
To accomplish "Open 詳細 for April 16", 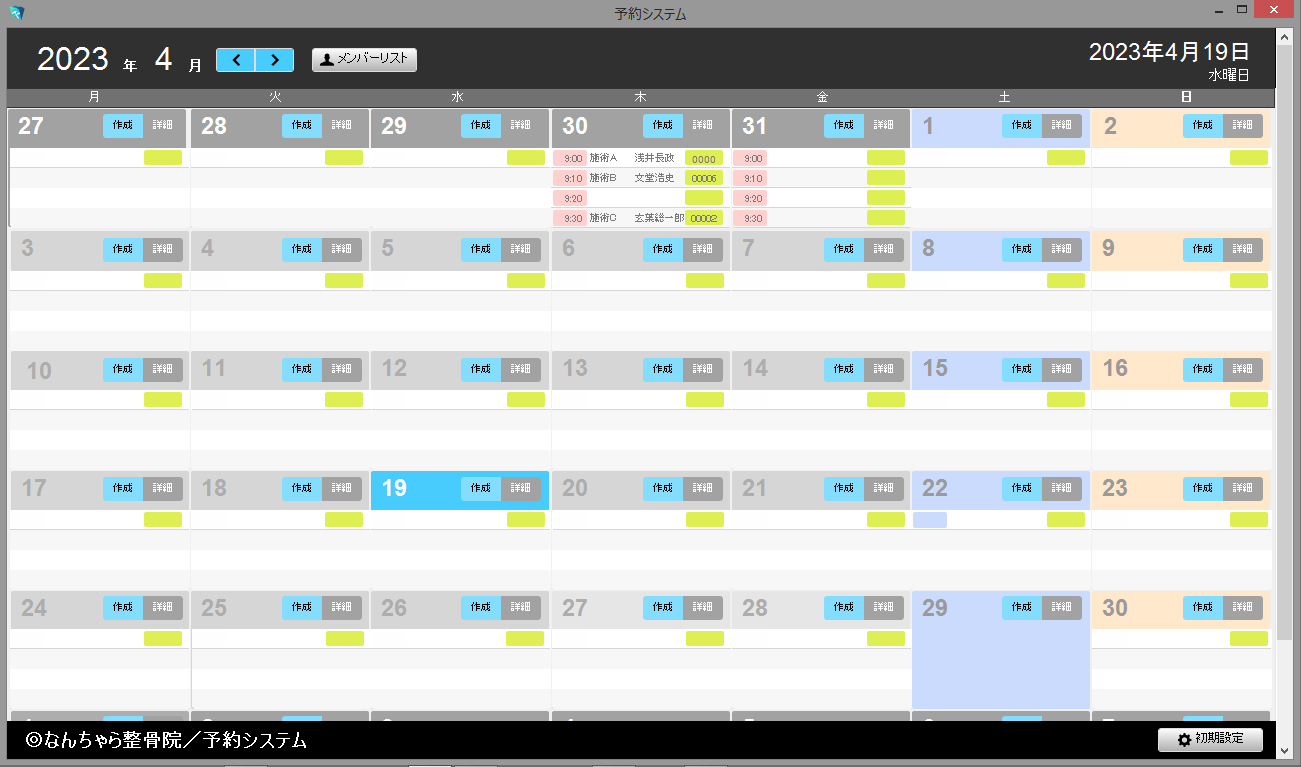I will (1243, 370).
